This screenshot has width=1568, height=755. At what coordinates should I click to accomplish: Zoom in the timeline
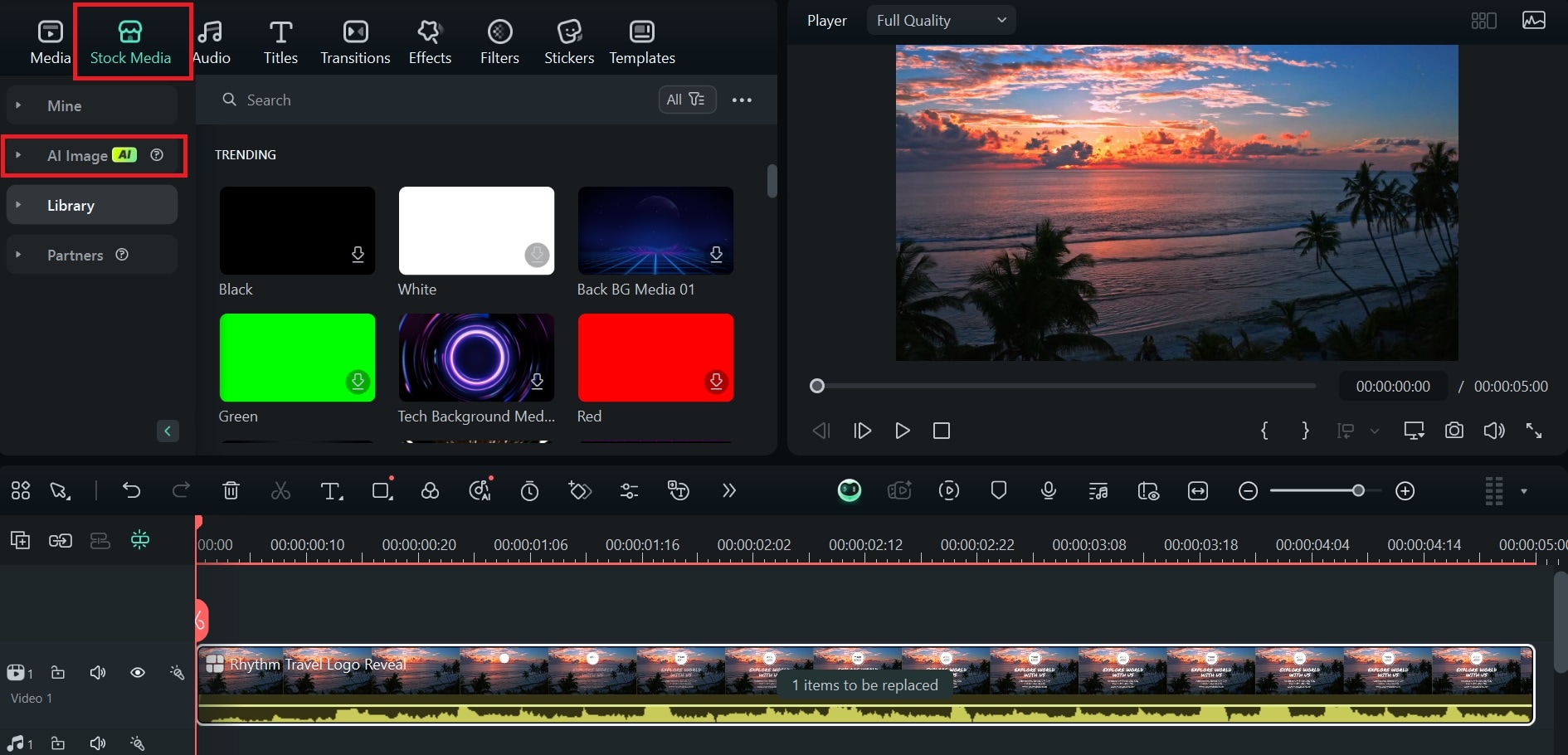tap(1405, 491)
